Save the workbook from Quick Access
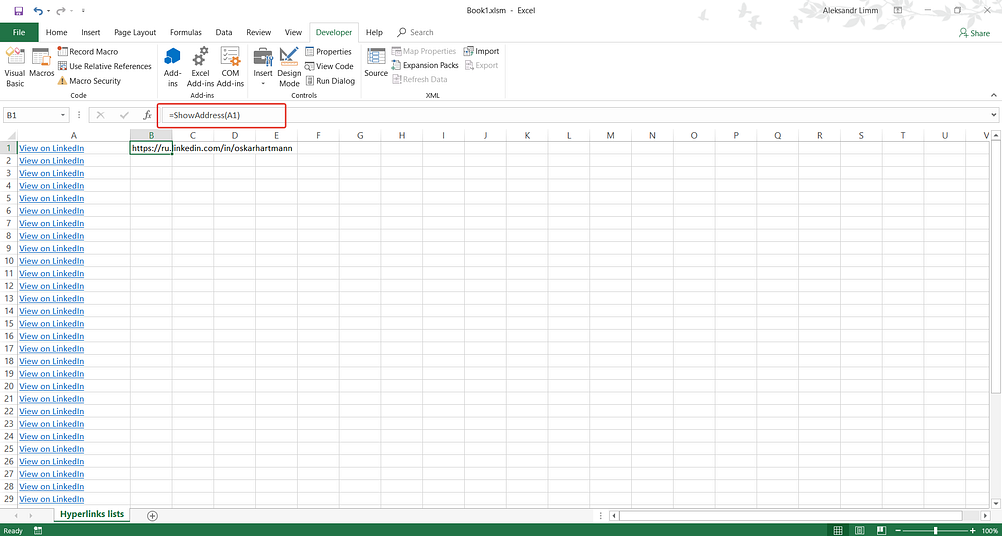Image resolution: width=1002 pixels, height=536 pixels. pyautogui.click(x=19, y=10)
